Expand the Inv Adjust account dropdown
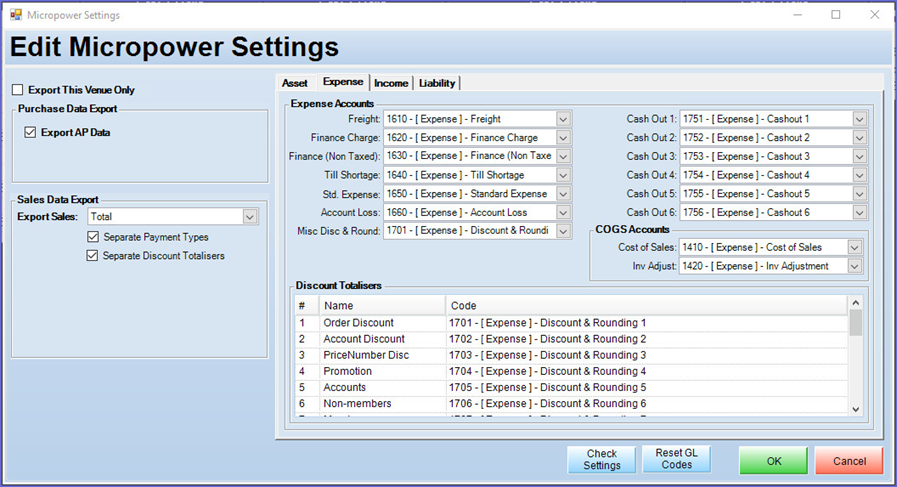The height and width of the screenshot is (487, 897). [x=855, y=266]
